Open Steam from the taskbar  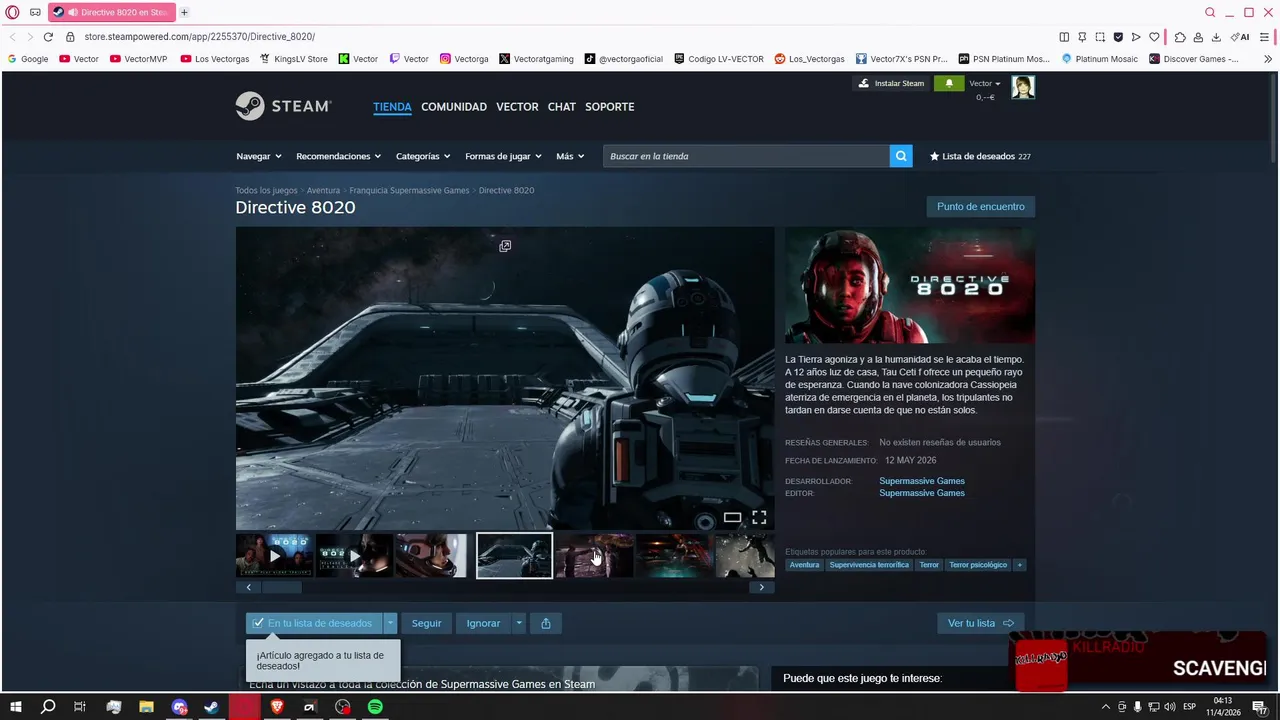pyautogui.click(x=212, y=707)
